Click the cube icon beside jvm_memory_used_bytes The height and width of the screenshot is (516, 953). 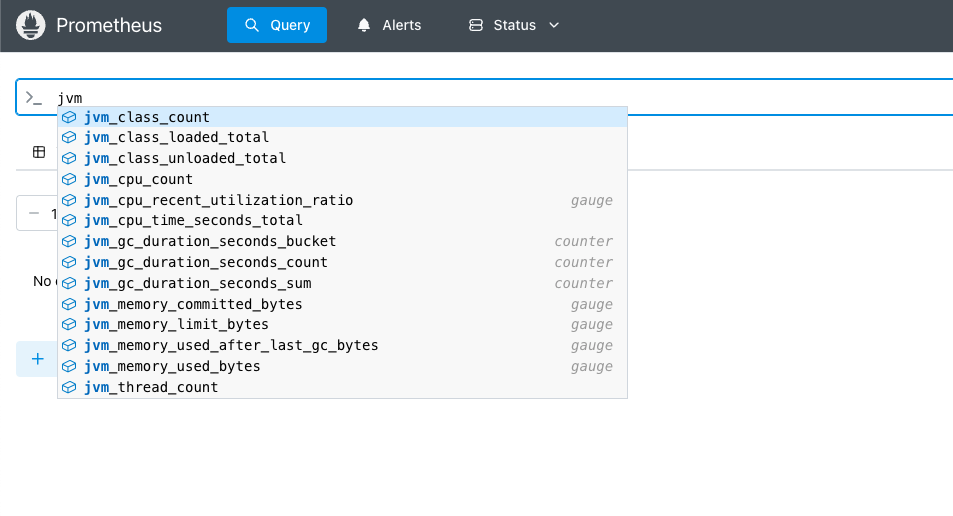click(x=69, y=366)
